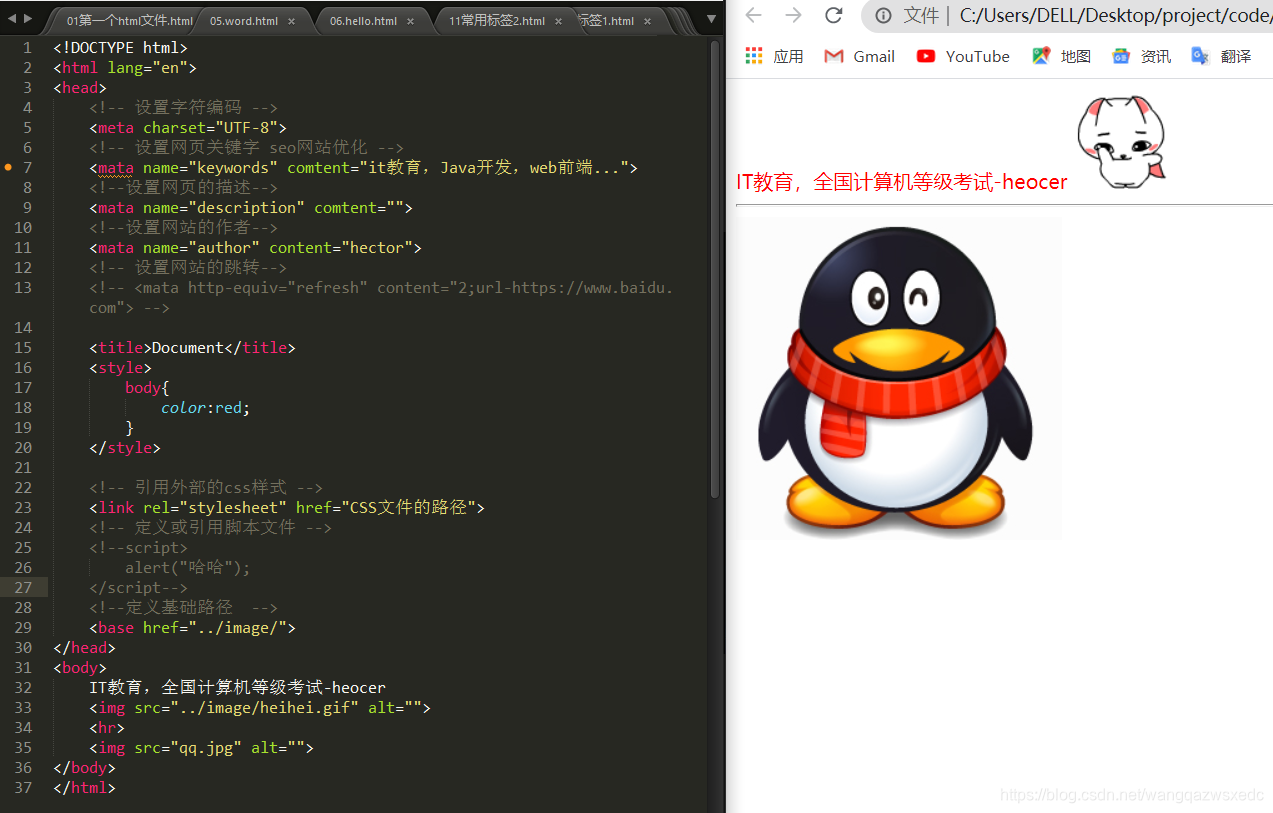Click browser Back arrow

(x=753, y=15)
